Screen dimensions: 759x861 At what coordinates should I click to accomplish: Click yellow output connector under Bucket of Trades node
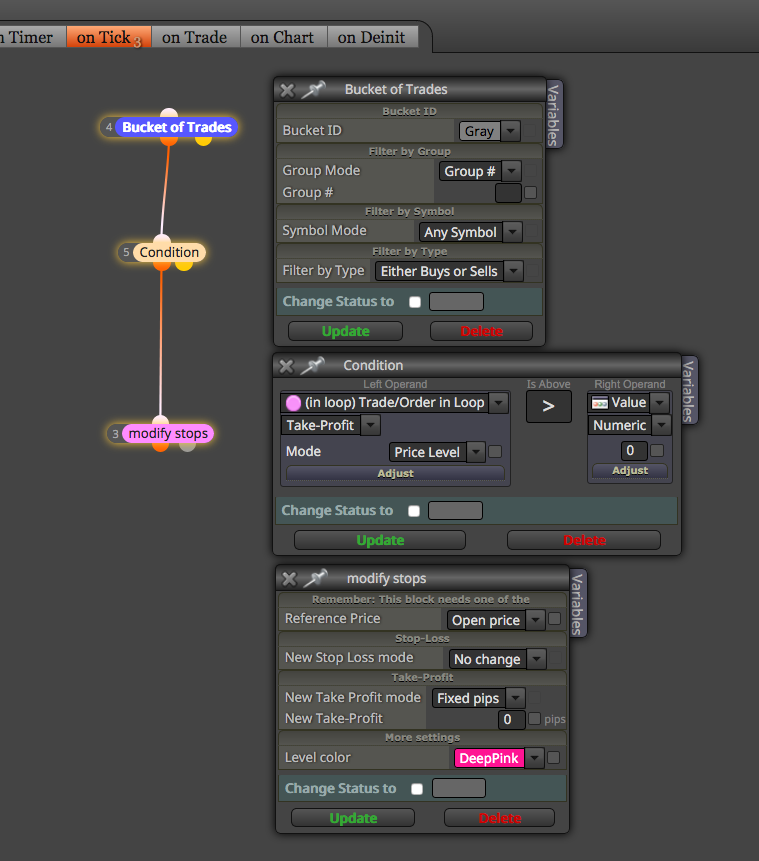tap(203, 141)
